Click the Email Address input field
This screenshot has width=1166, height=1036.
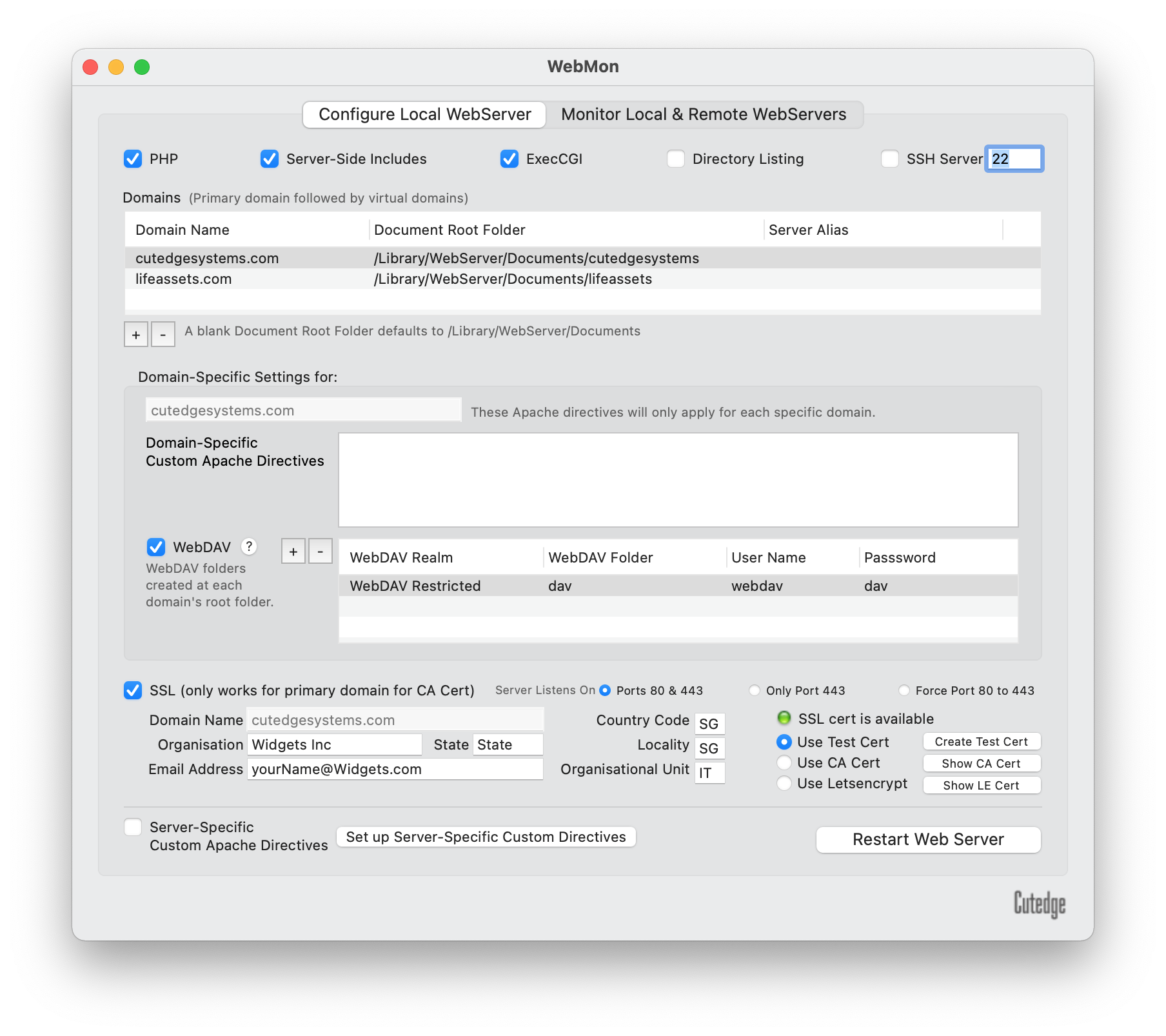(395, 769)
